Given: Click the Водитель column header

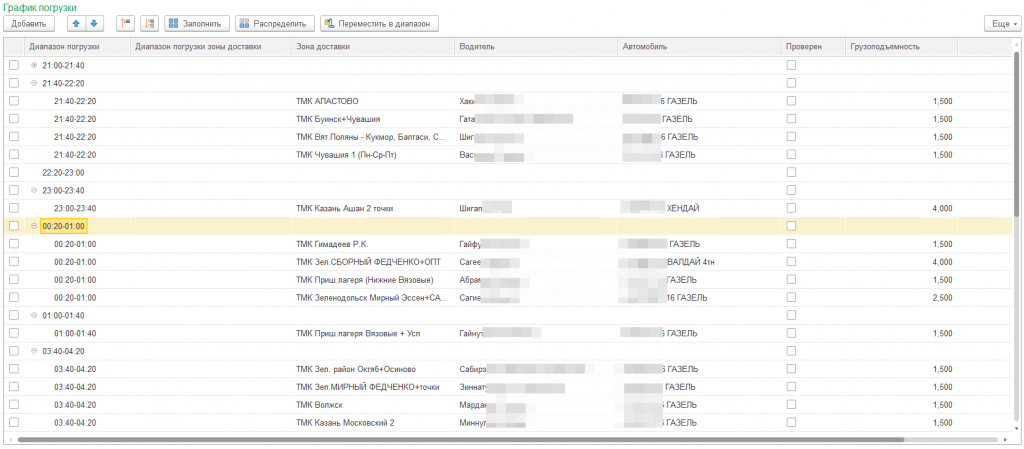Looking at the screenshot, I should (536, 47).
